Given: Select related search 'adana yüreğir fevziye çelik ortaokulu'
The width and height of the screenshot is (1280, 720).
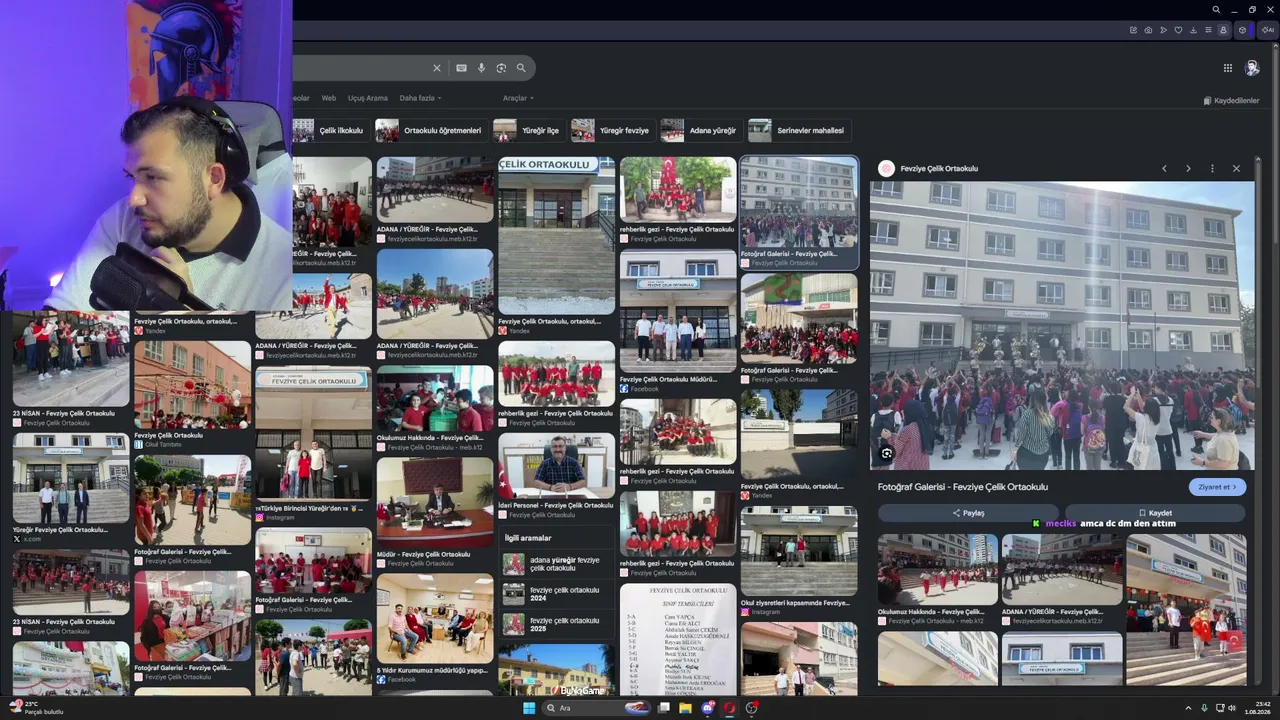Looking at the screenshot, I should [557, 564].
